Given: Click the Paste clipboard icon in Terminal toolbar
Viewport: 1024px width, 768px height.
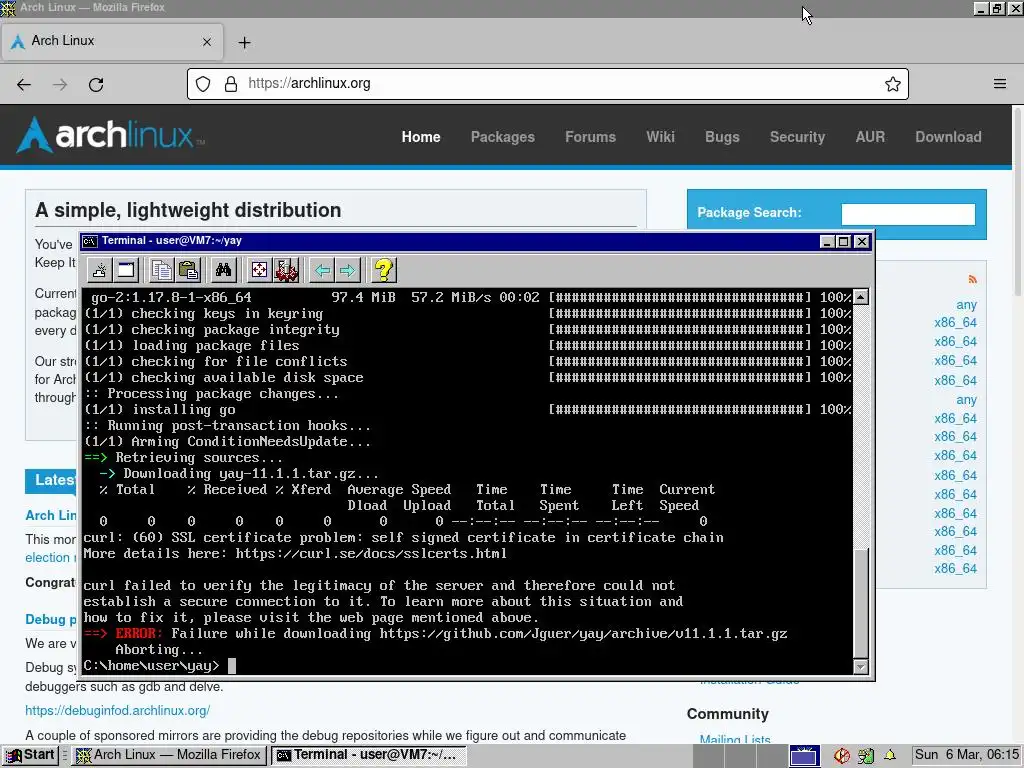Looking at the screenshot, I should pos(188,270).
